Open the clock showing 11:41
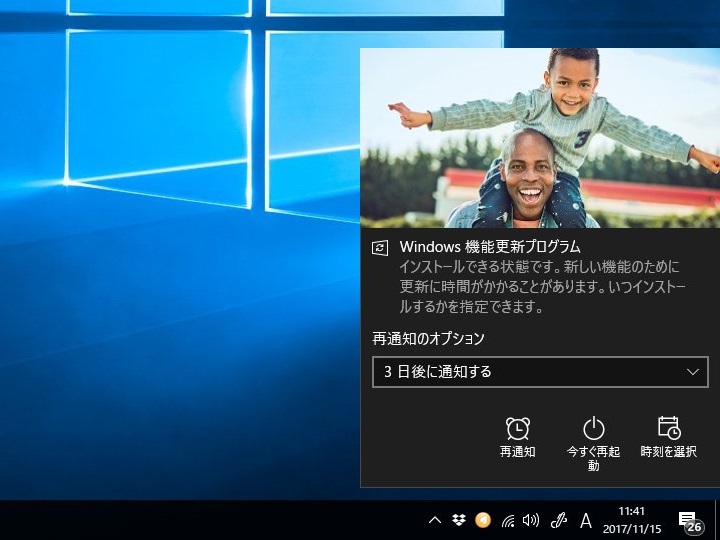 tap(632, 520)
